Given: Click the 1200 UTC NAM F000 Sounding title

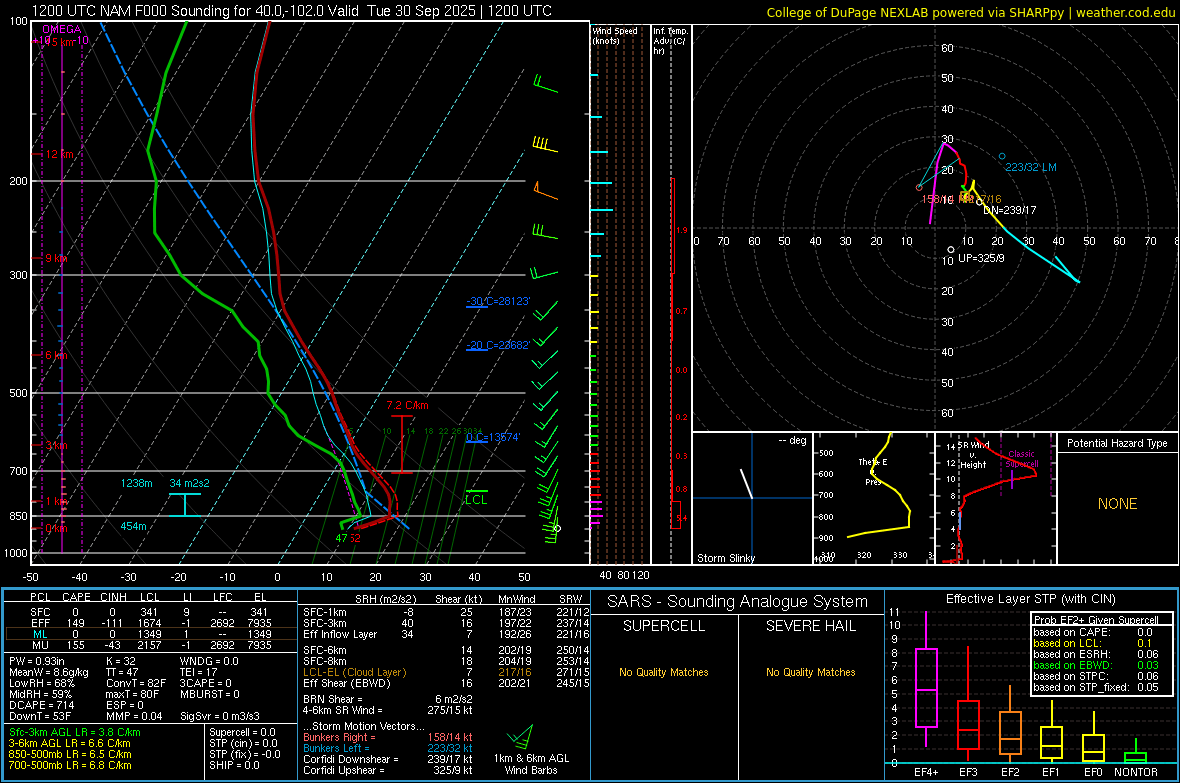Looking at the screenshot, I should pos(291,11).
